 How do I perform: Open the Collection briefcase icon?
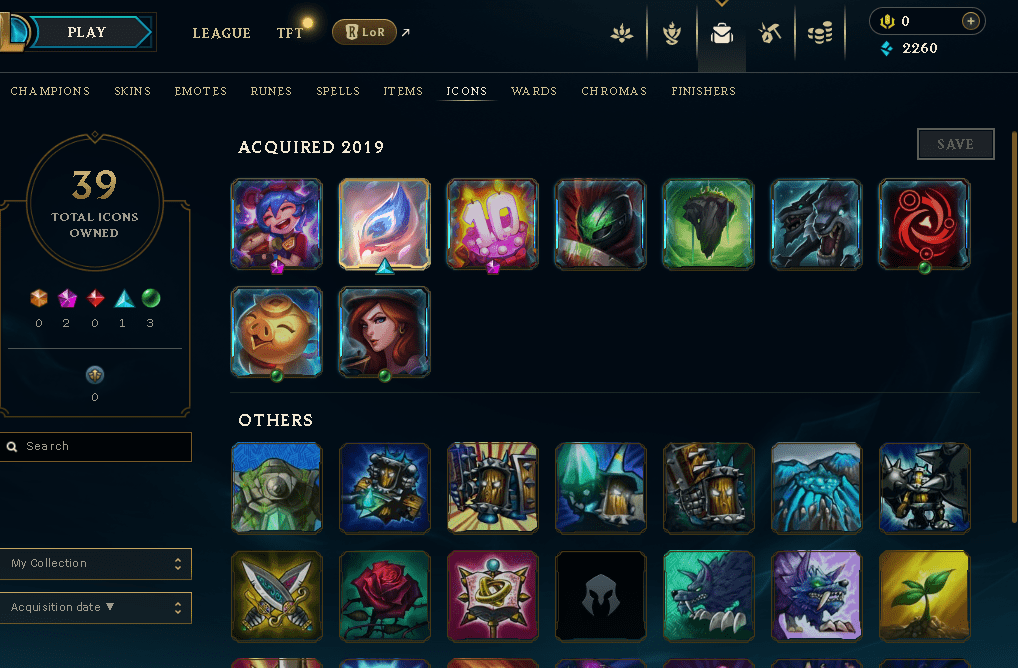pos(721,32)
